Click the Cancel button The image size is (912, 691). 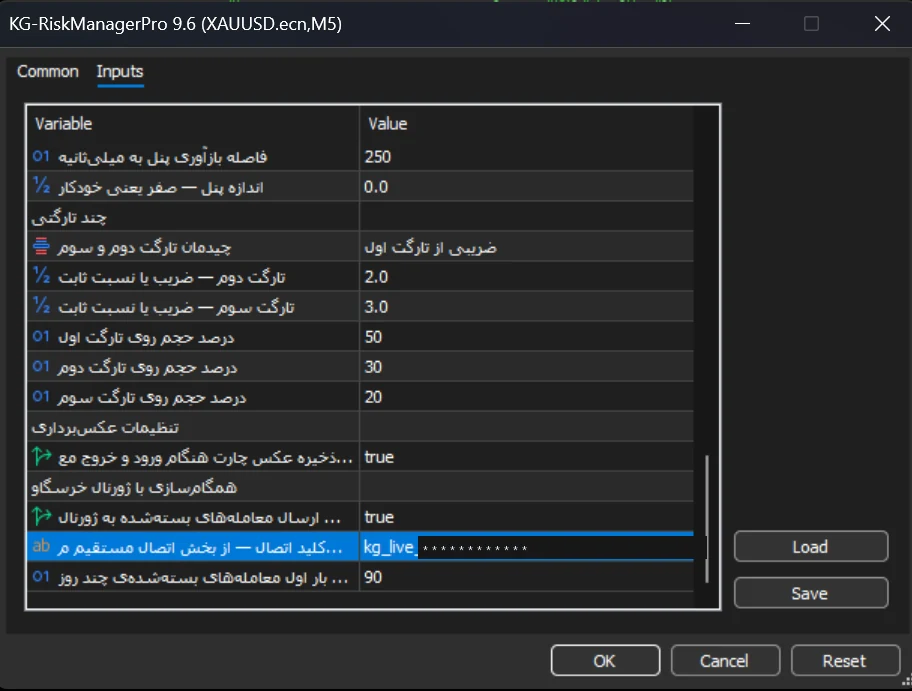click(x=725, y=661)
